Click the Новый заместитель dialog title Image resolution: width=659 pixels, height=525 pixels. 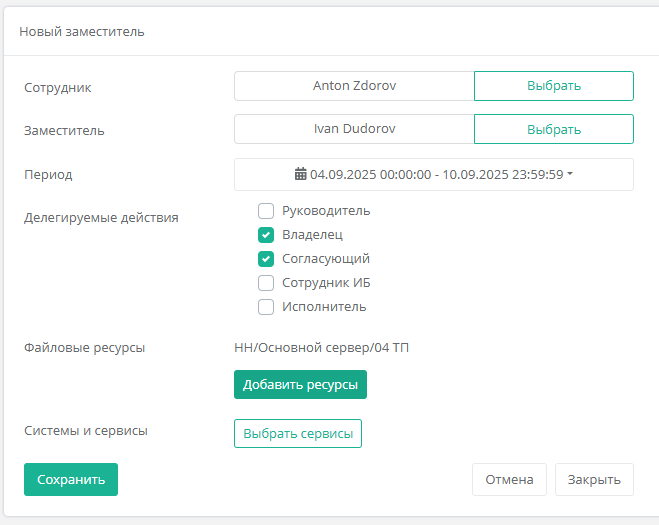point(82,32)
